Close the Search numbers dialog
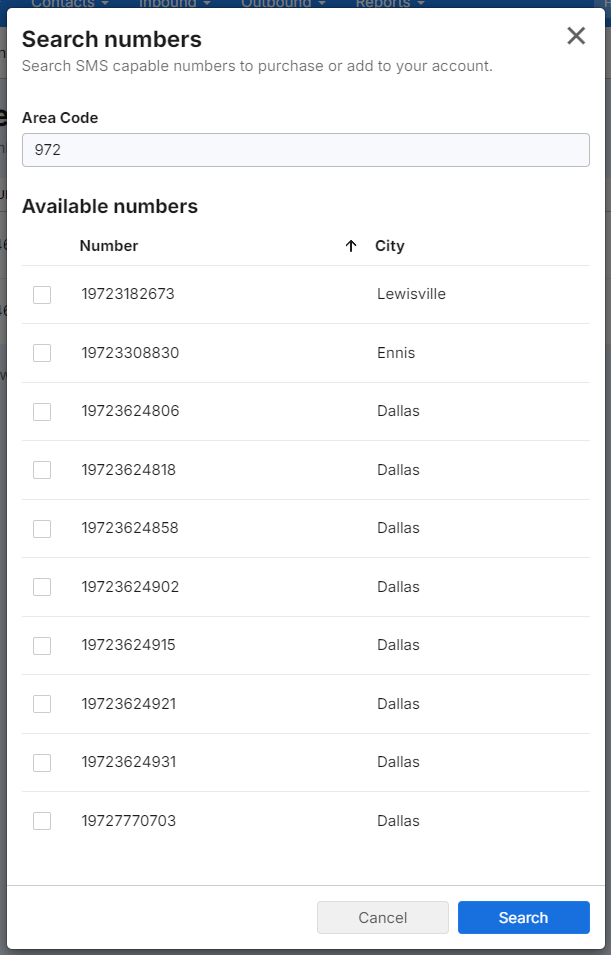Viewport: 611px width, 955px height. [576, 36]
